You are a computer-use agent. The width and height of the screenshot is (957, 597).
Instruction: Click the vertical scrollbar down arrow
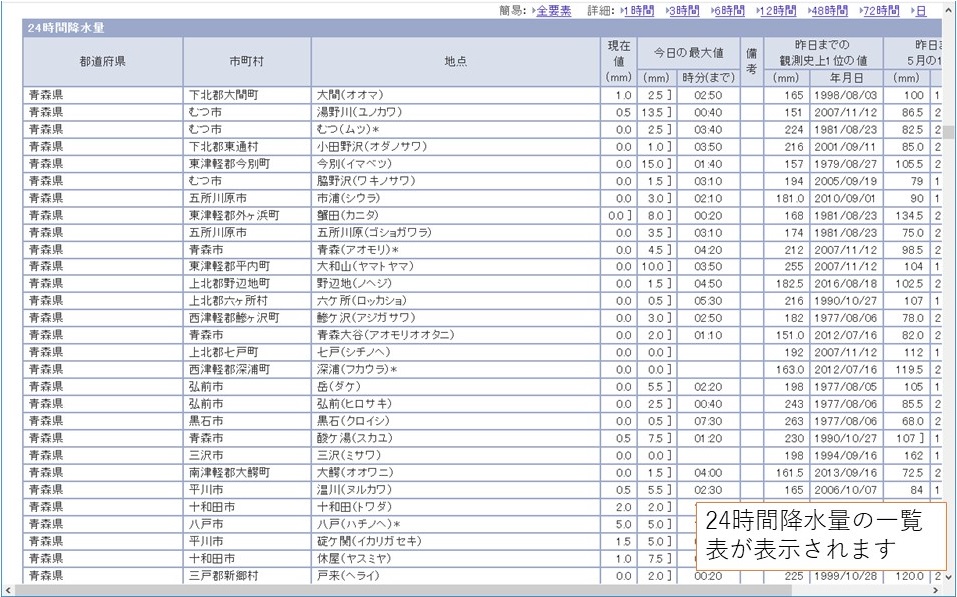pos(948,576)
